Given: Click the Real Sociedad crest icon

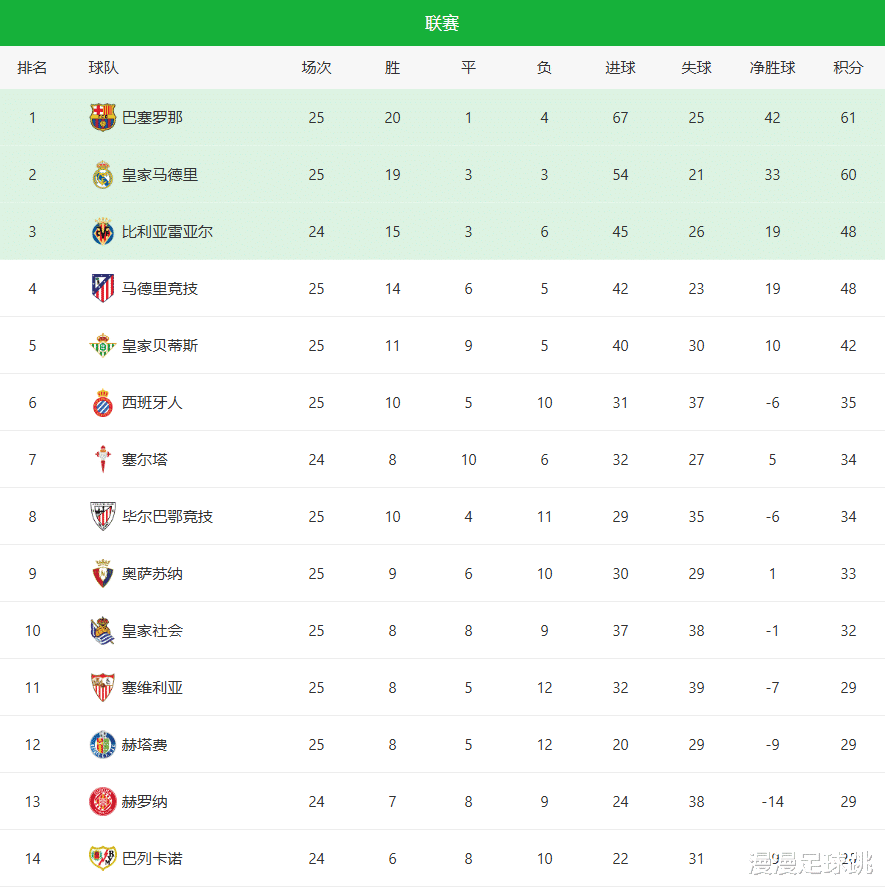Looking at the screenshot, I should 103,631.
